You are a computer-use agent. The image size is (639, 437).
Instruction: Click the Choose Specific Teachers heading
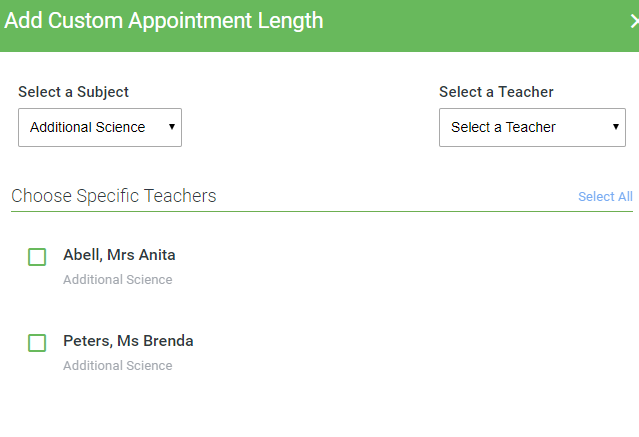point(113,196)
